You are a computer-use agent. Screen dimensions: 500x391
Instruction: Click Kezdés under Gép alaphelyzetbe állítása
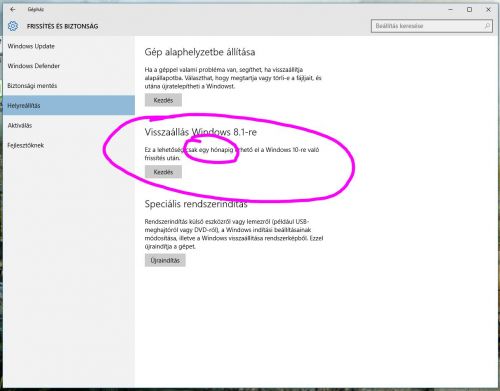pos(163,100)
